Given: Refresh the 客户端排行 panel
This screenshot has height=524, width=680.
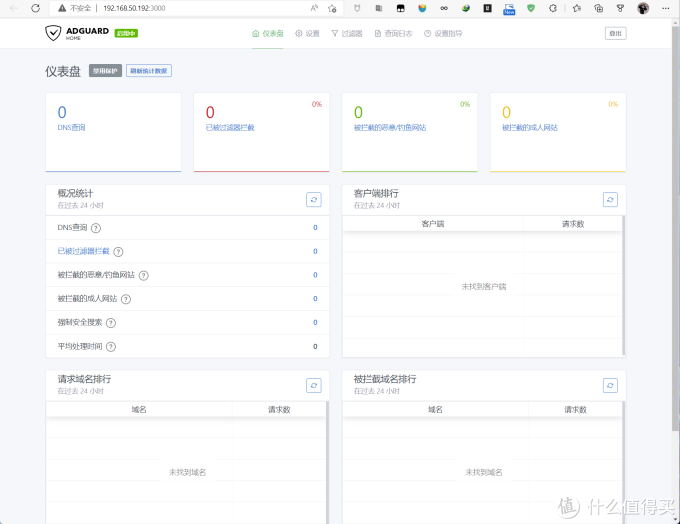Looking at the screenshot, I should point(610,200).
